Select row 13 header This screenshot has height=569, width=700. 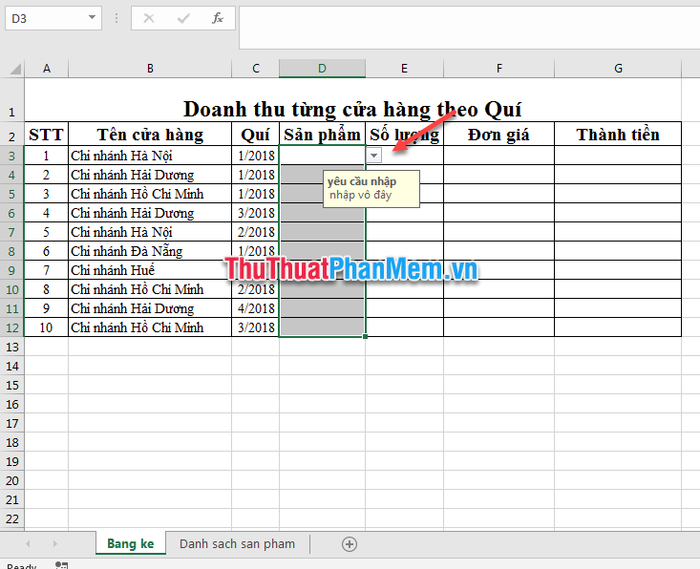12,347
